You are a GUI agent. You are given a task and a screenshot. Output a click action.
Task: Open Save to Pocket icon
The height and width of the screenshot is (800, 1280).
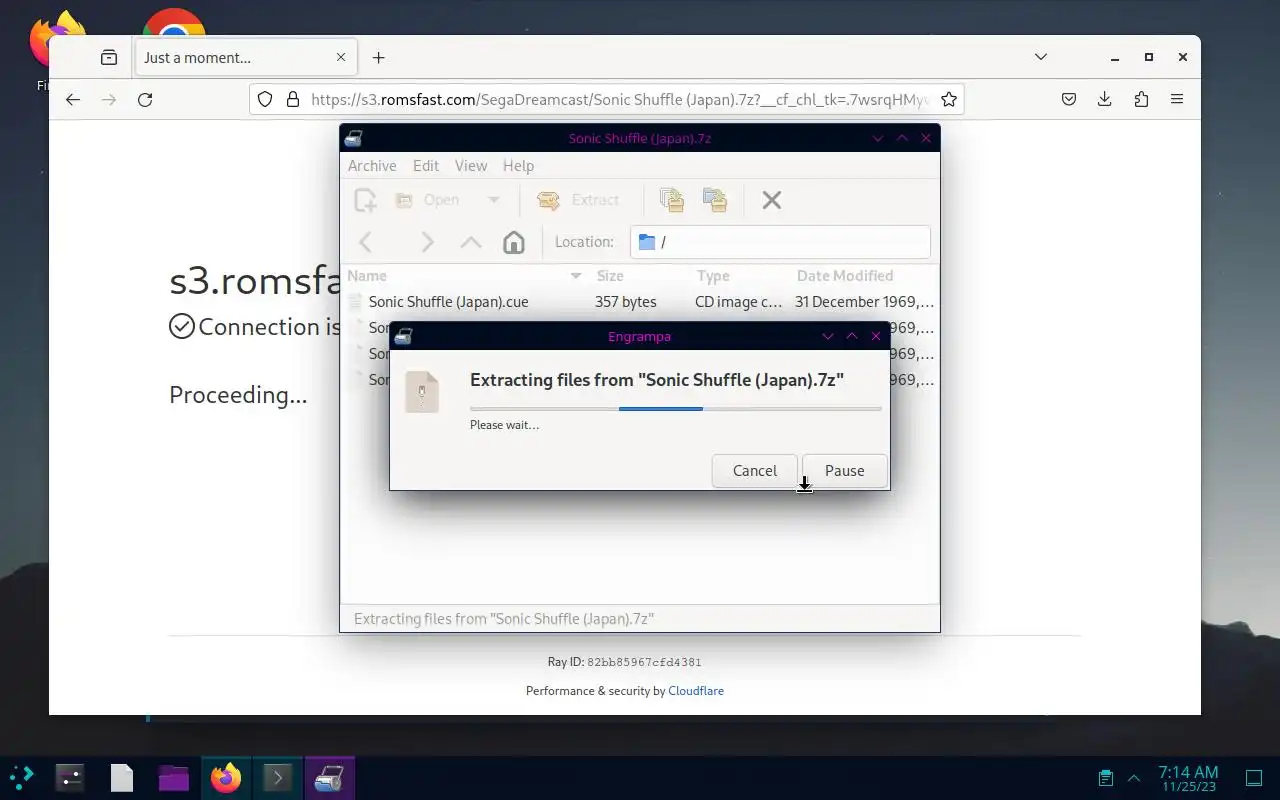point(1068,99)
